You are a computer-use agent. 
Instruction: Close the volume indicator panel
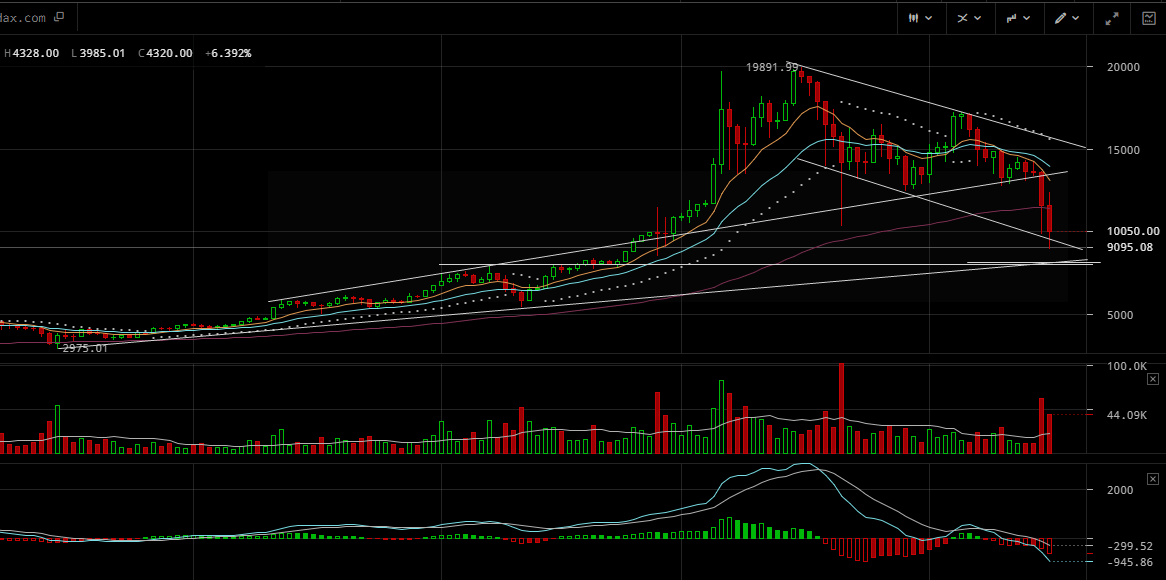1152,379
